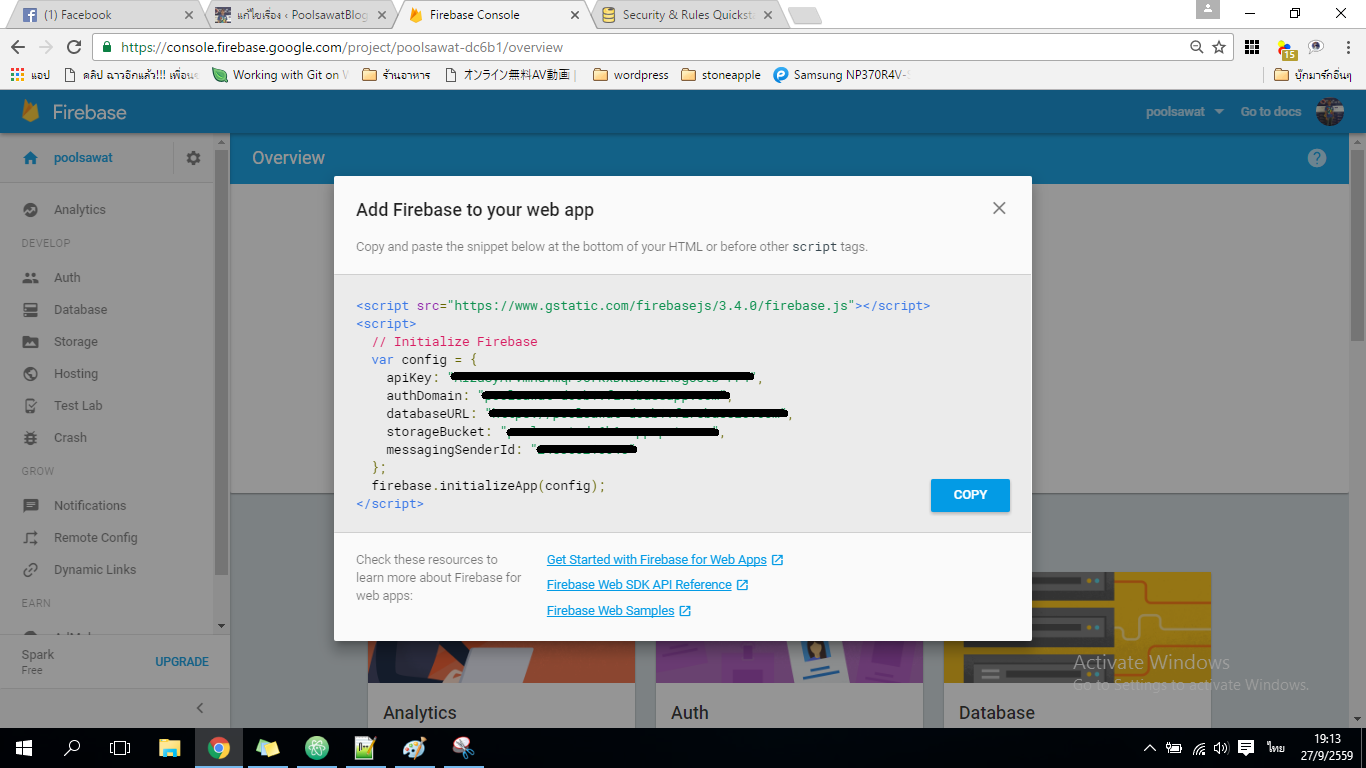Go back in browser history
Image resolution: width=1366 pixels, height=768 pixels.
click(x=18, y=47)
